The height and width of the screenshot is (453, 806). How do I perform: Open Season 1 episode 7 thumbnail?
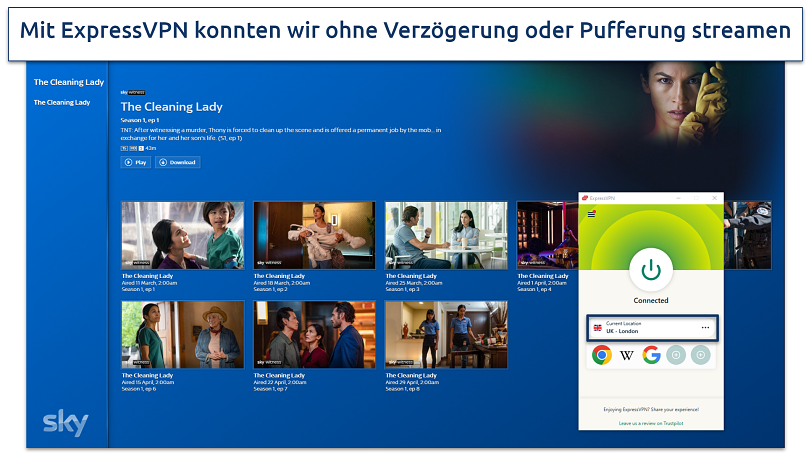pos(314,334)
